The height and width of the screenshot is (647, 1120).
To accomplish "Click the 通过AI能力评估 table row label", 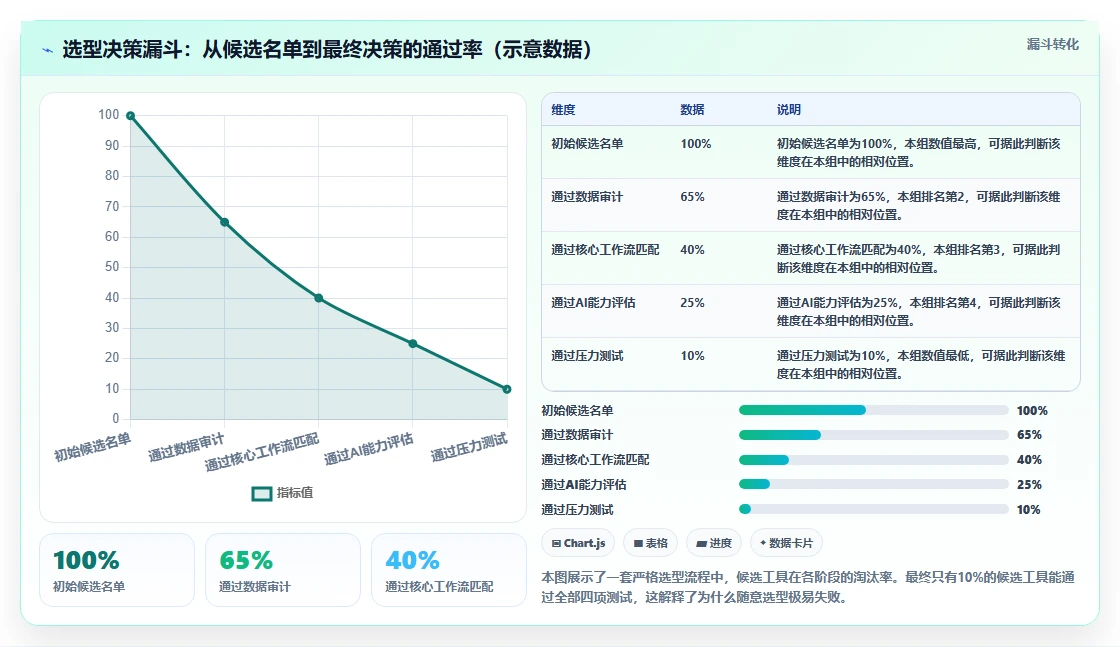I will 593,303.
